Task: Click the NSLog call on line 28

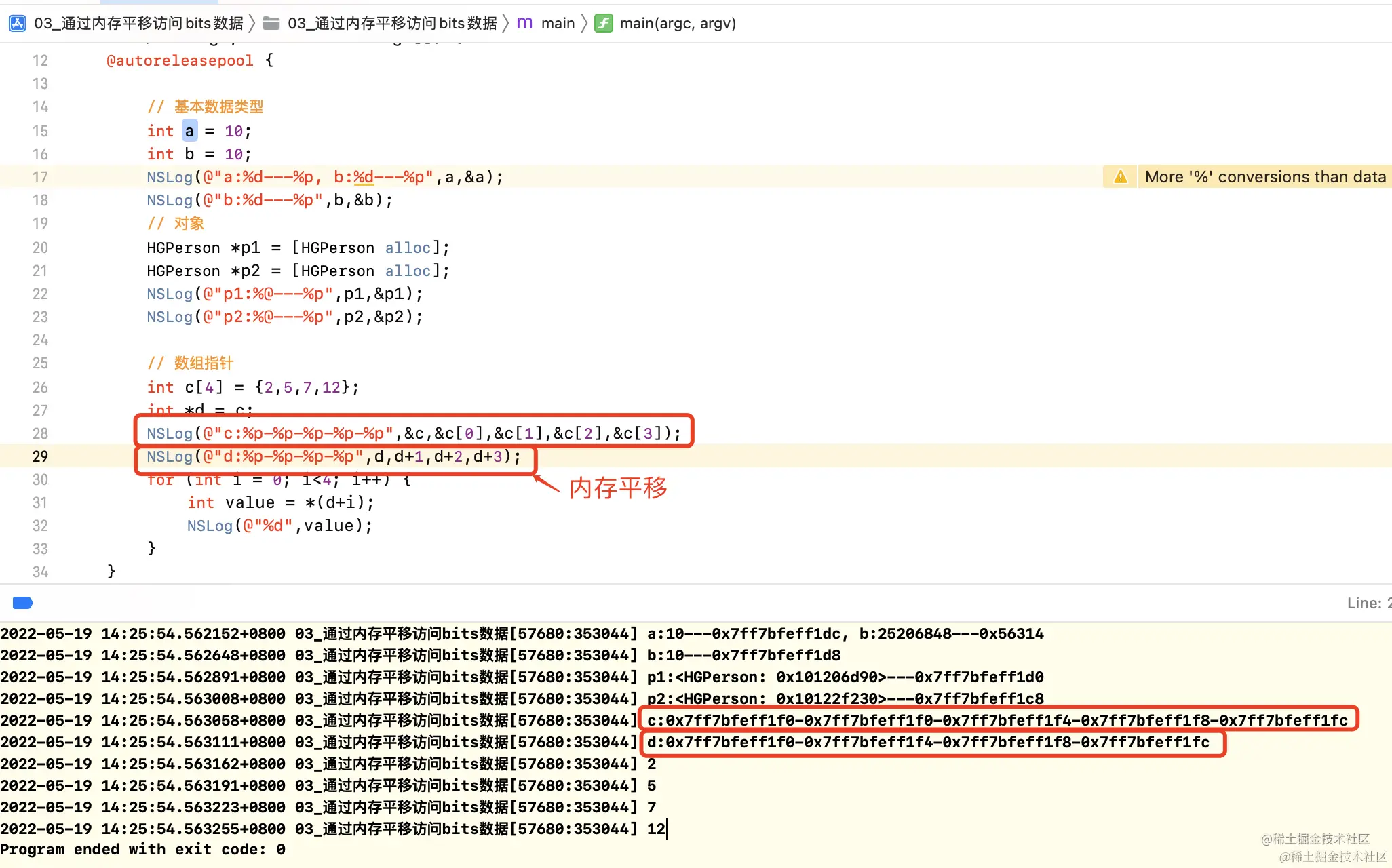Action: [170, 433]
